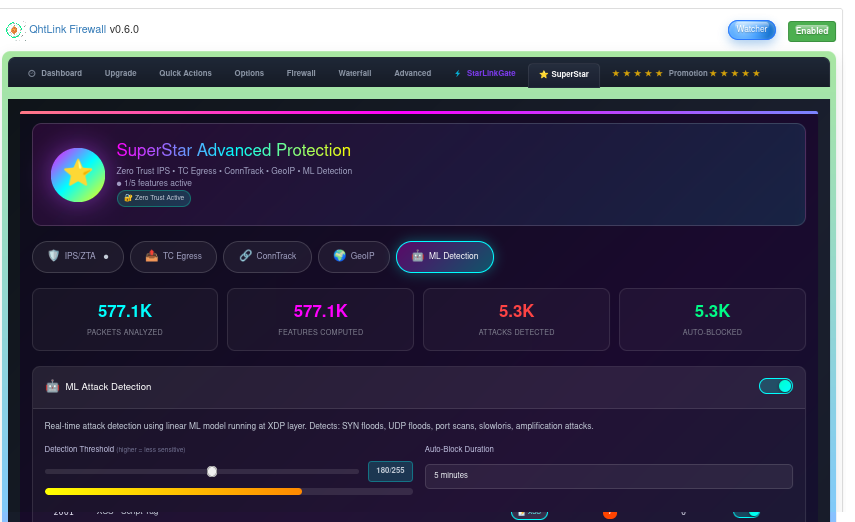This screenshot has width=855, height=522.
Task: Click the ConnTrack chain link icon
Action: pyautogui.click(x=245, y=256)
